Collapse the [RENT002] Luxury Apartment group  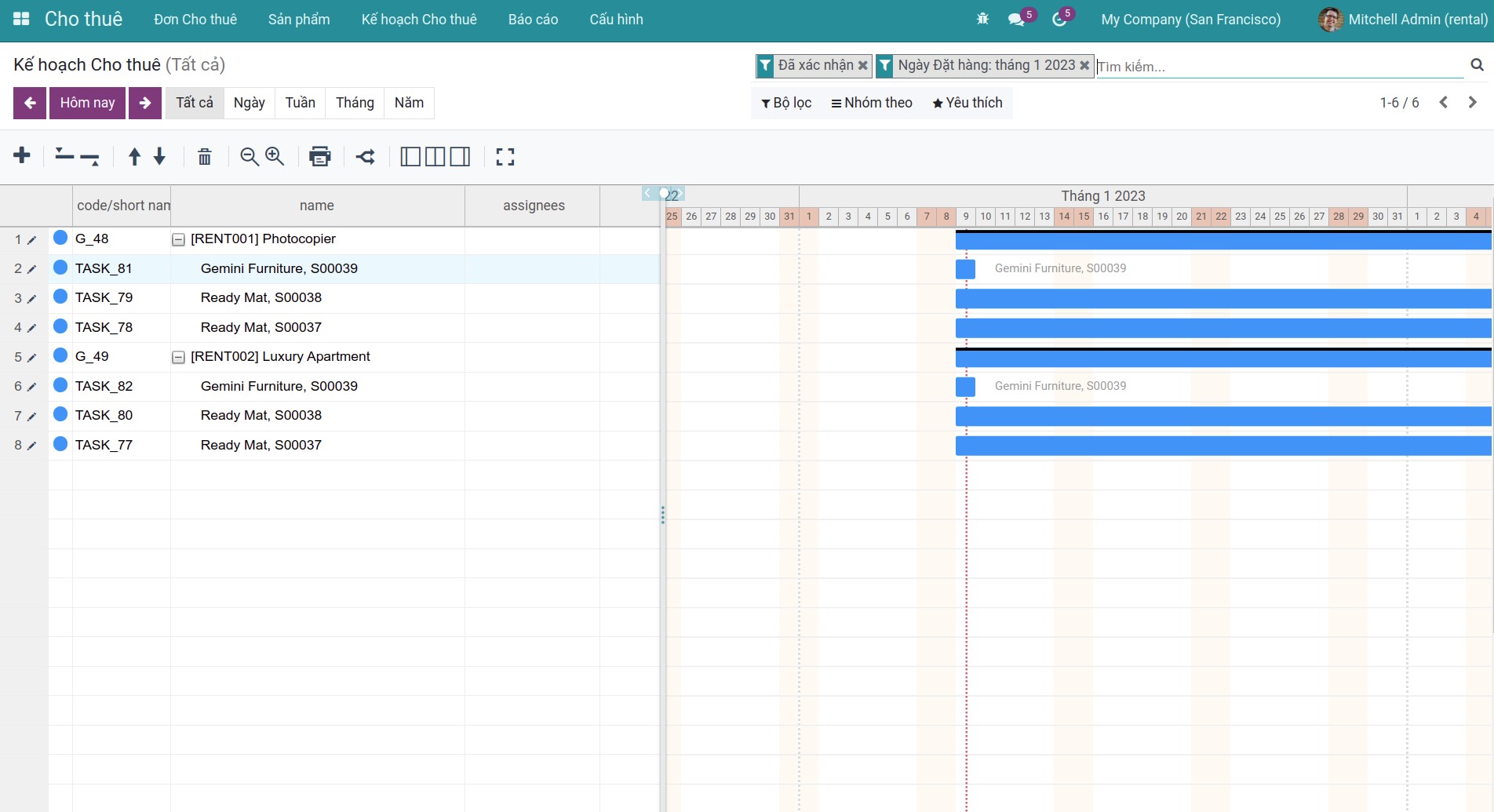click(x=178, y=358)
